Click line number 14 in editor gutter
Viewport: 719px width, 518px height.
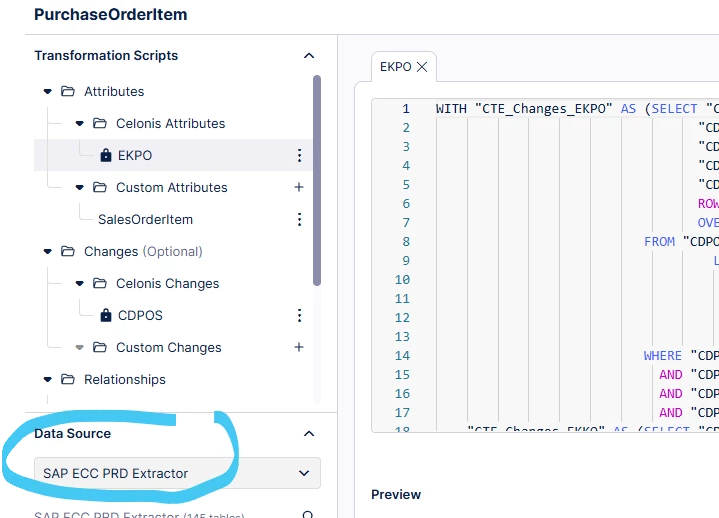tap(403, 356)
